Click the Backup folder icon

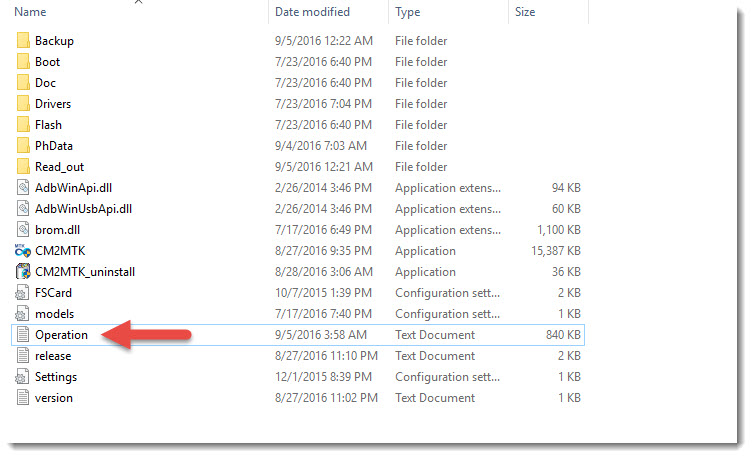coord(23,41)
